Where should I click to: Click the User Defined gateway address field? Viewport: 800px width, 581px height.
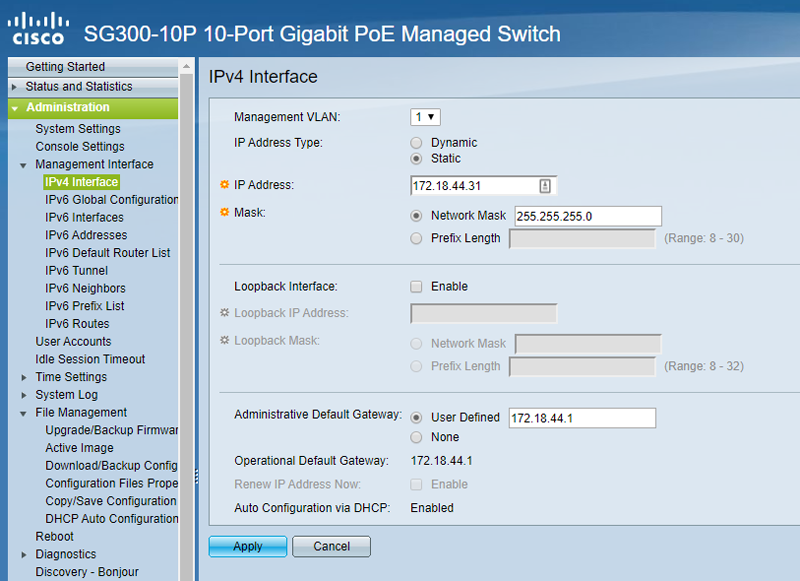(x=581, y=418)
